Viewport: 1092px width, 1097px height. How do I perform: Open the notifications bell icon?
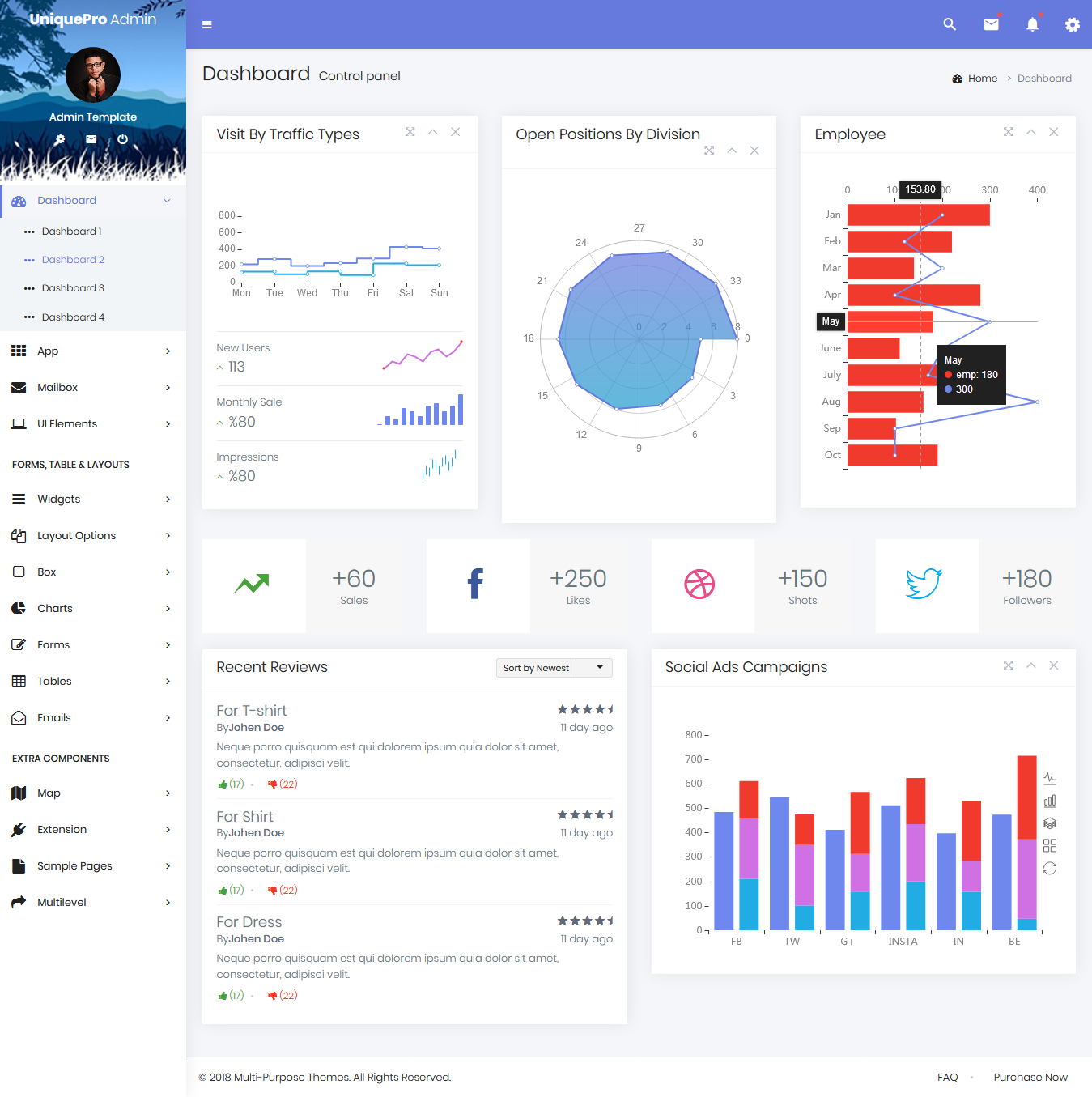[1032, 24]
